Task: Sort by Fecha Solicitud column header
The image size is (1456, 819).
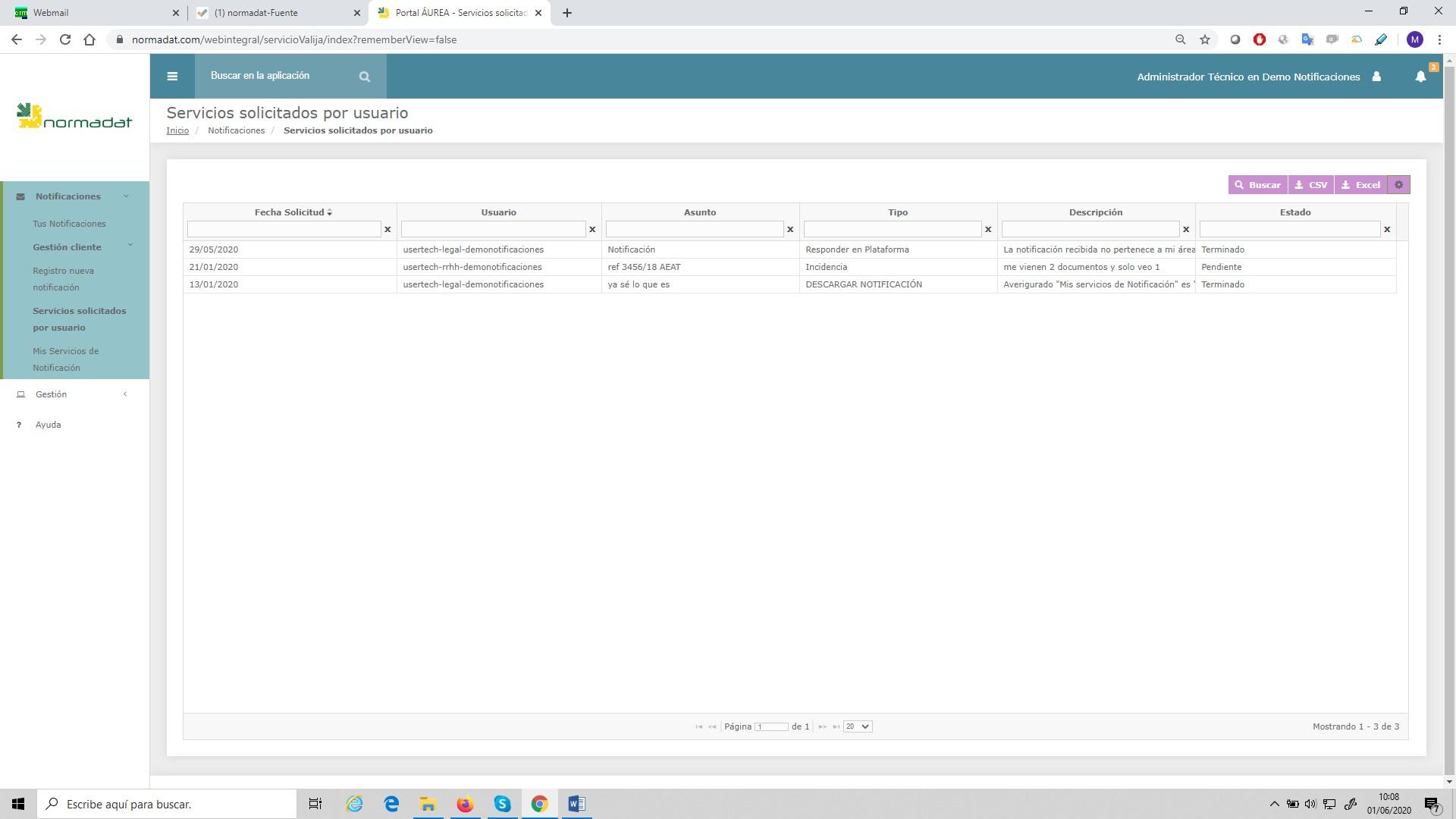Action: click(x=293, y=212)
